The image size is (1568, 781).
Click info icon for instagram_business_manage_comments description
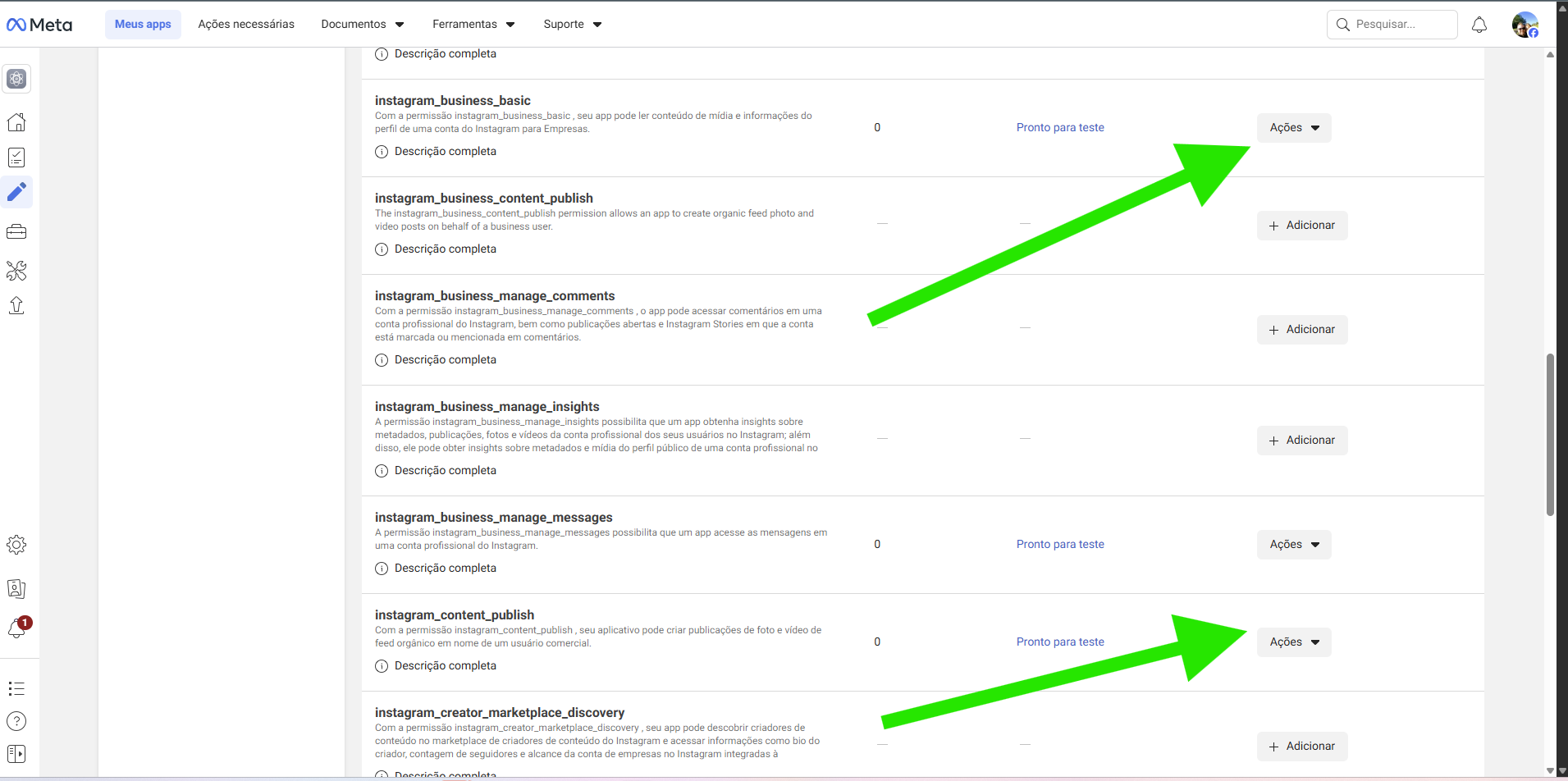382,360
